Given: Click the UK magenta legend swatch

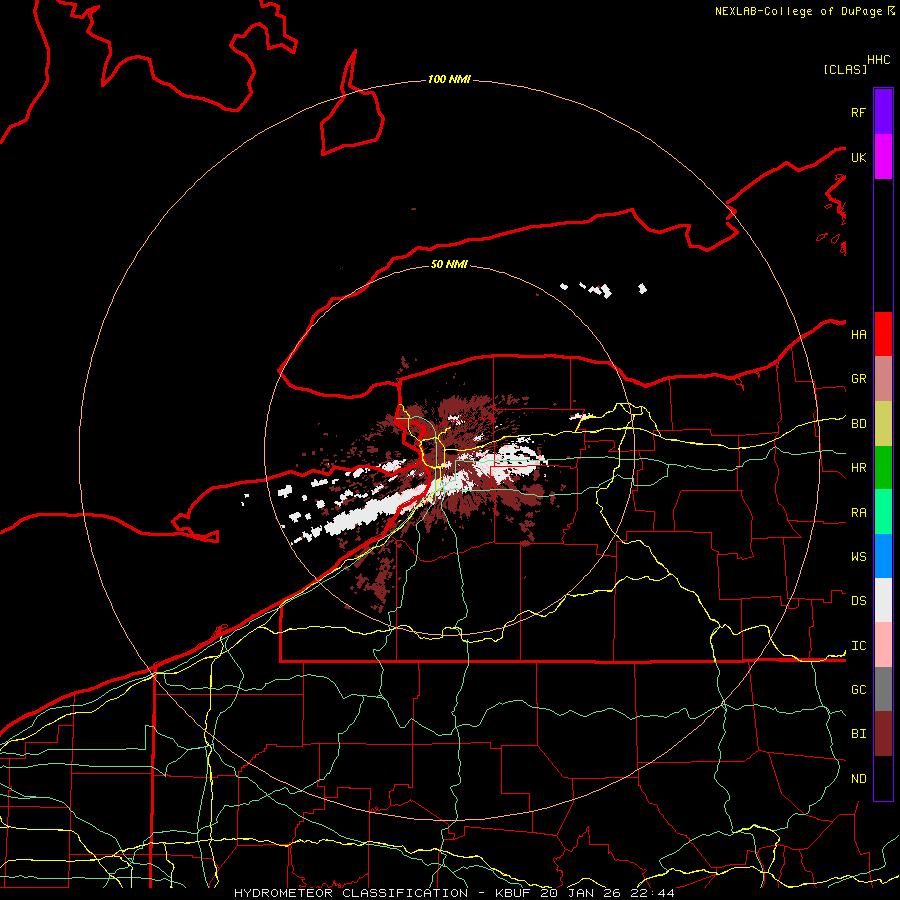Looking at the screenshot, I should point(883,157).
